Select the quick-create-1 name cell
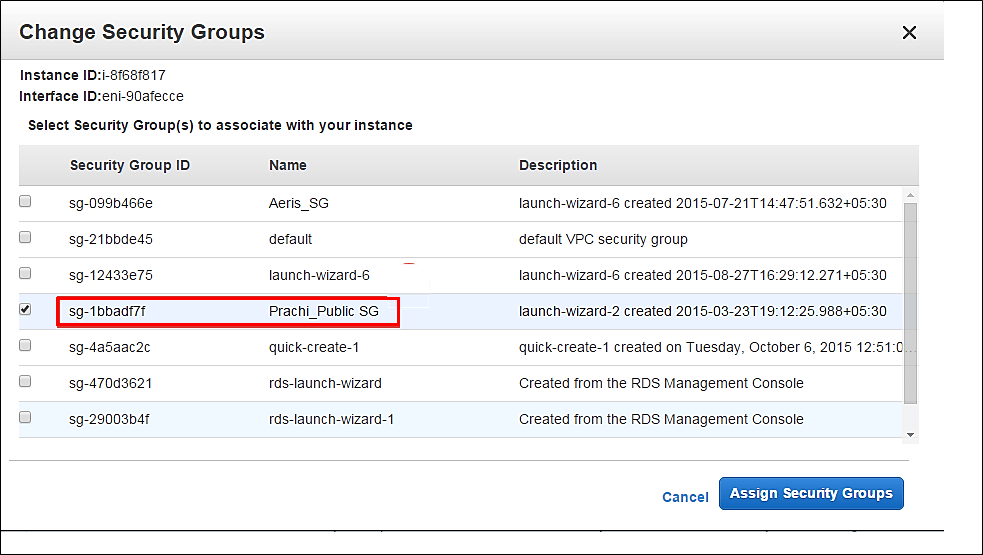 [x=312, y=347]
